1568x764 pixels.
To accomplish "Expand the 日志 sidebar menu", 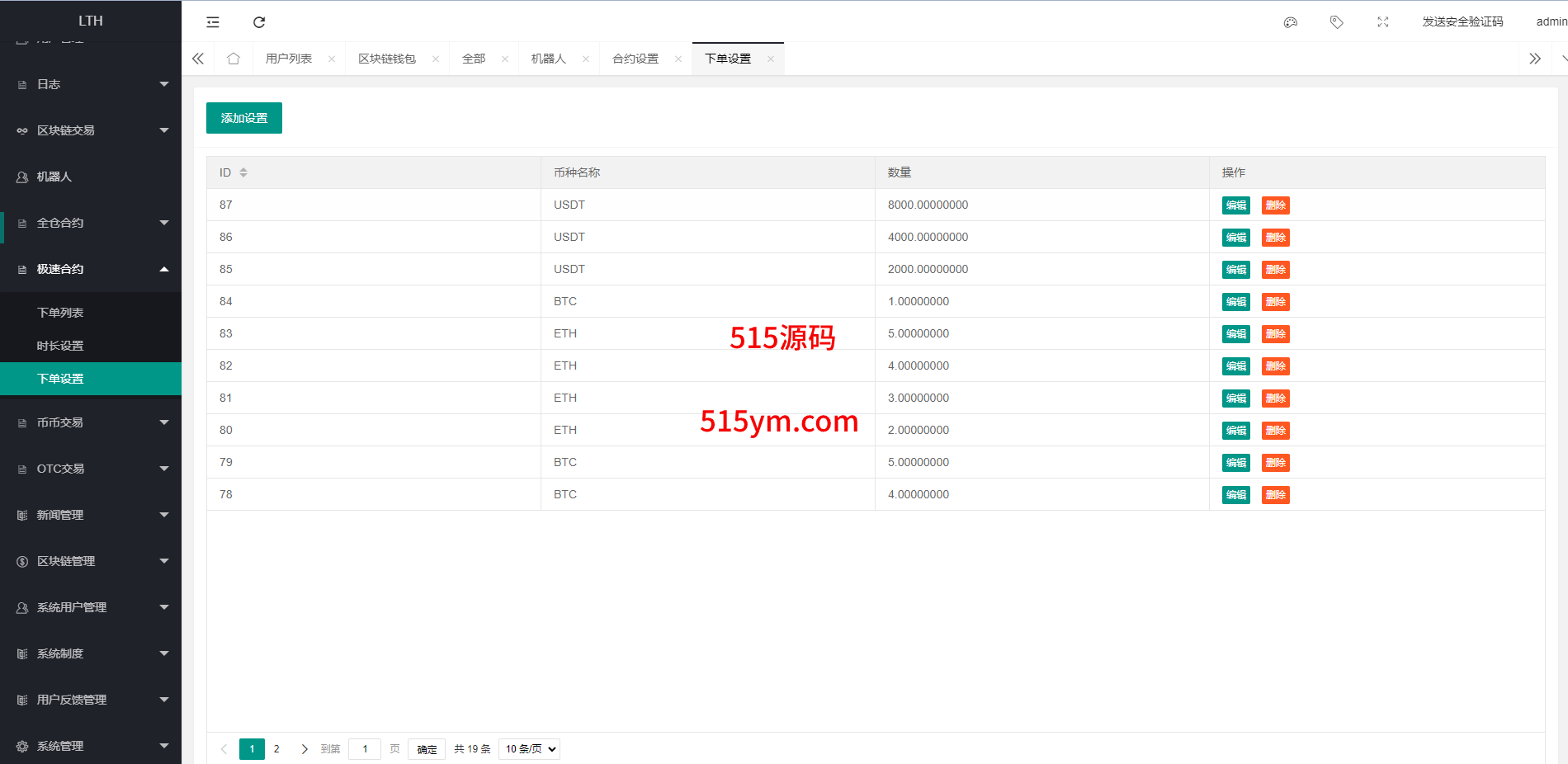I will 91,84.
